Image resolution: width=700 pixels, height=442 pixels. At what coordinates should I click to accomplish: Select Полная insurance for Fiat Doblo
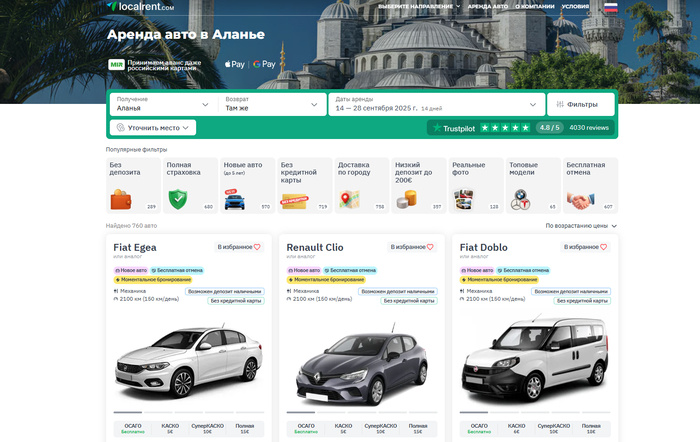591,429
